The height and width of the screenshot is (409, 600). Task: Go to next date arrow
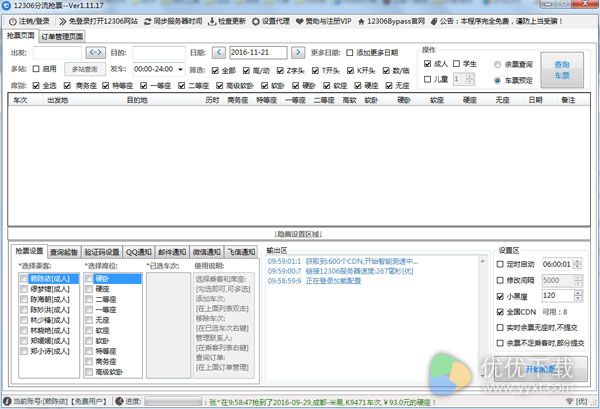298,52
